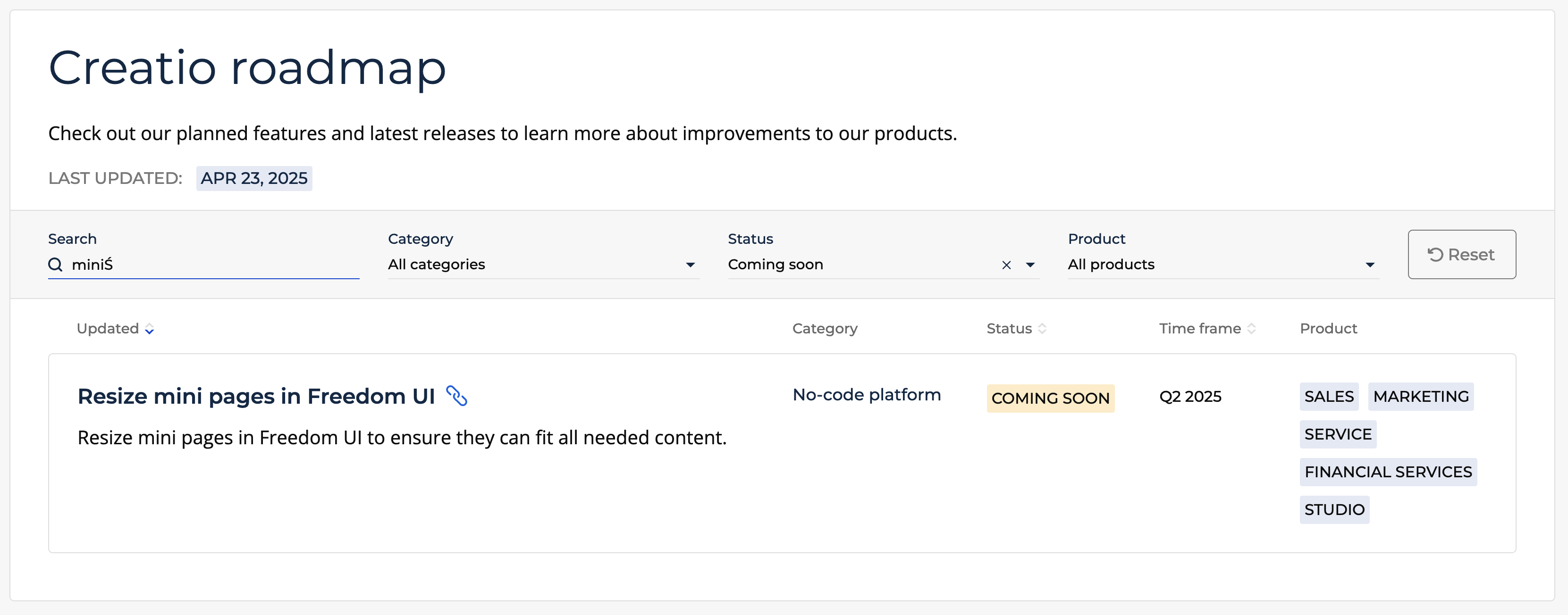The width and height of the screenshot is (1568, 615).
Task: Click the planned features intro sentence
Action: (502, 133)
